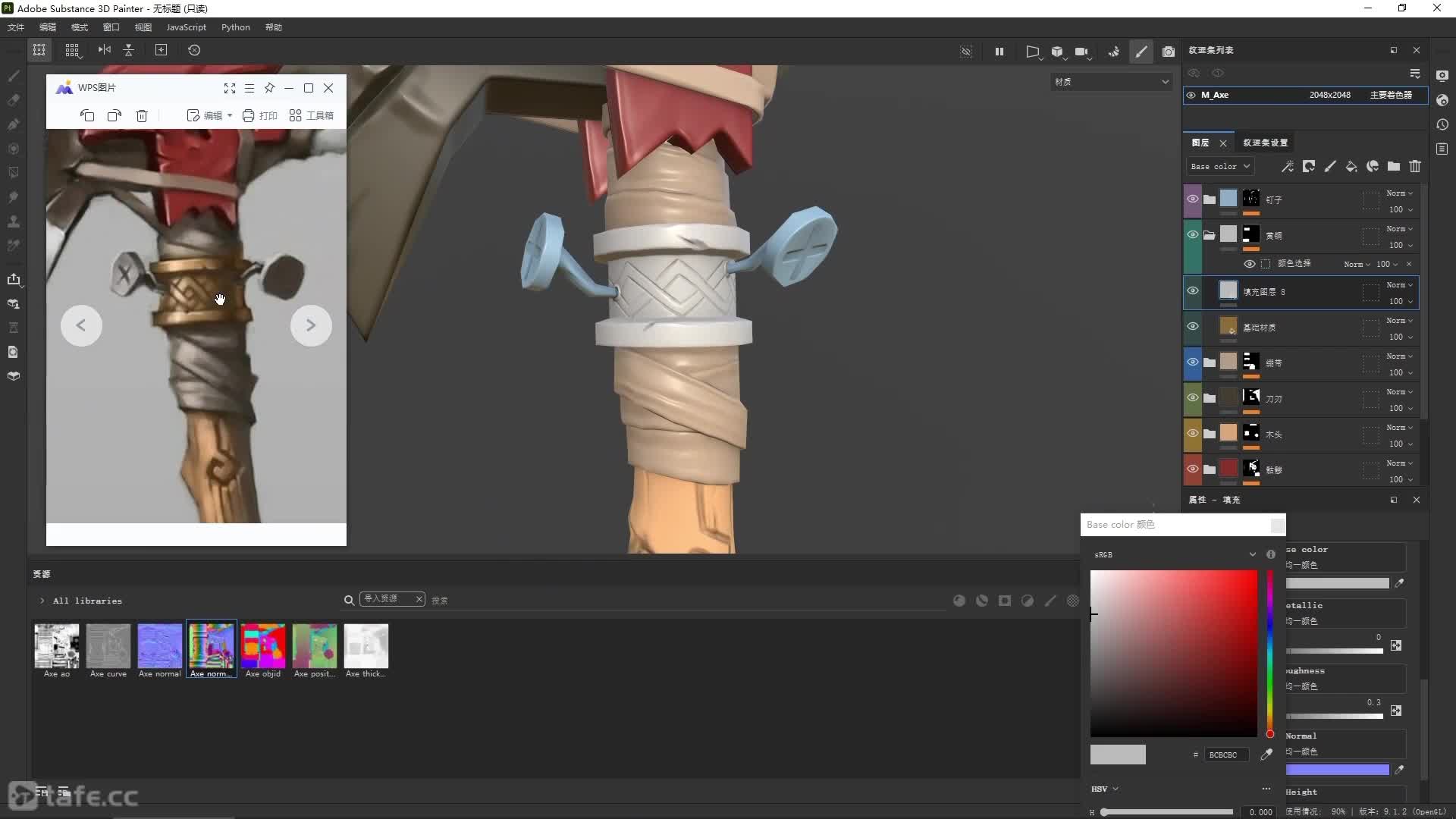Open the sRGB color space dropdown
Image resolution: width=1456 pixels, height=819 pixels.
tap(1175, 554)
